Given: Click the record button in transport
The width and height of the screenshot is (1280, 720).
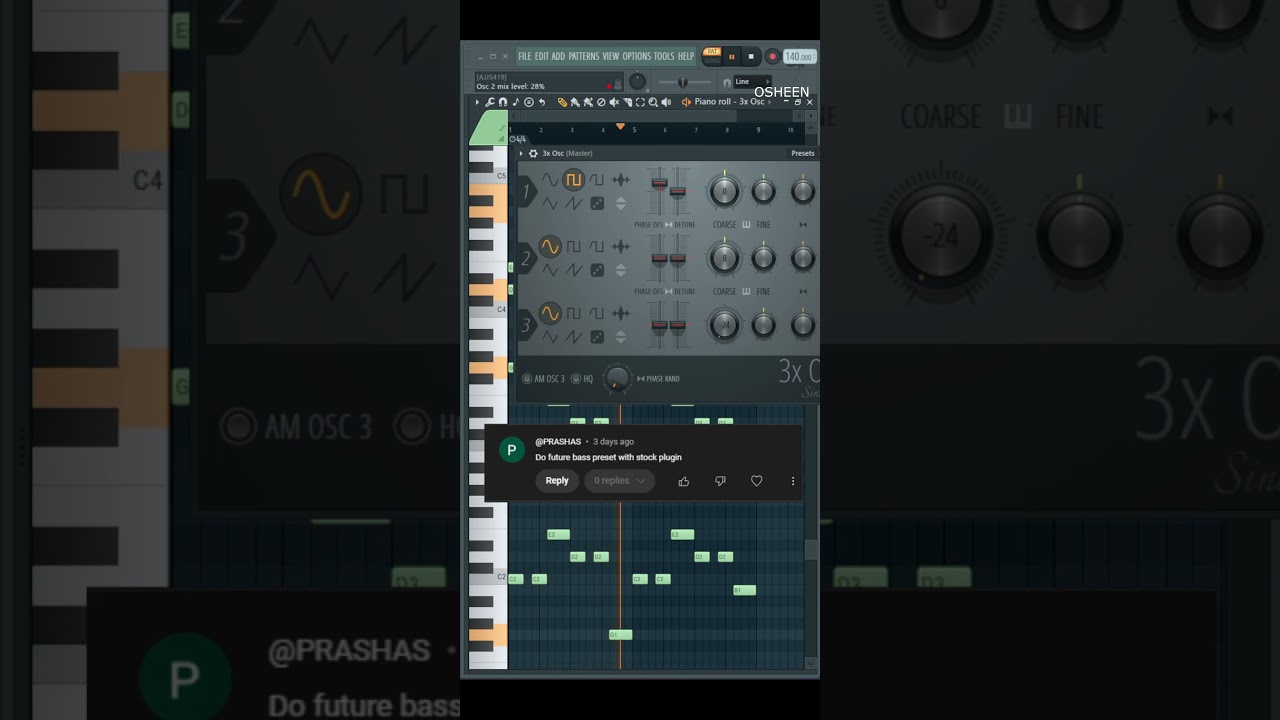Looking at the screenshot, I should coord(772,57).
